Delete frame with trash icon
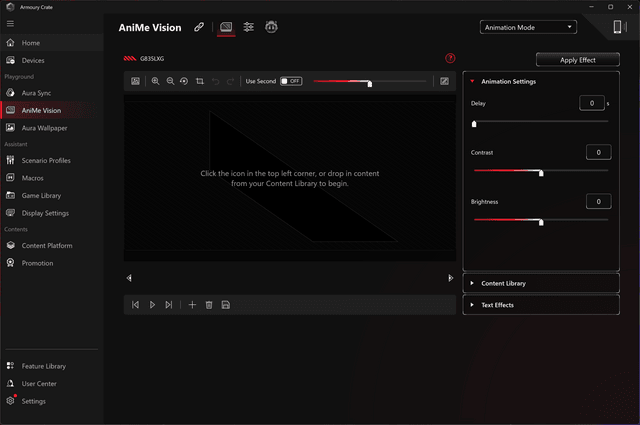This screenshot has width=640, height=425. (x=209, y=305)
